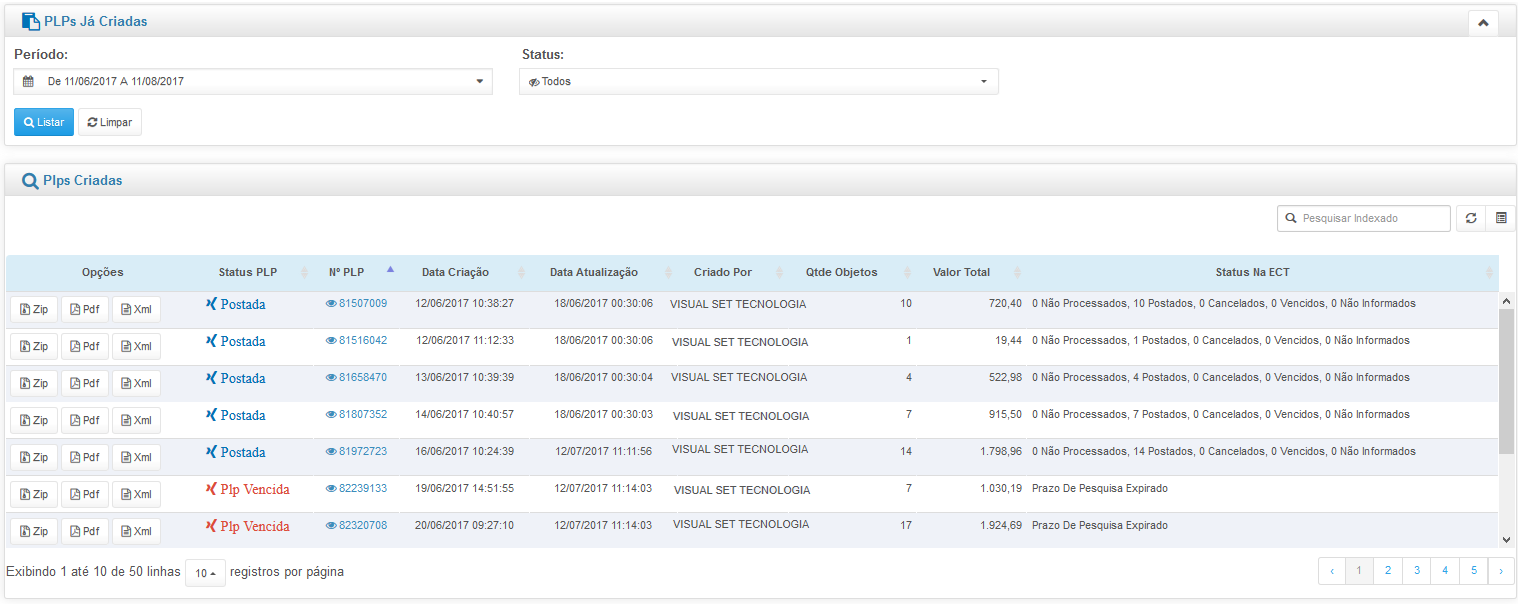Screen dimensions: 1518x604
Task: Download Pdf for PLP 81507009
Action: (x=85, y=309)
